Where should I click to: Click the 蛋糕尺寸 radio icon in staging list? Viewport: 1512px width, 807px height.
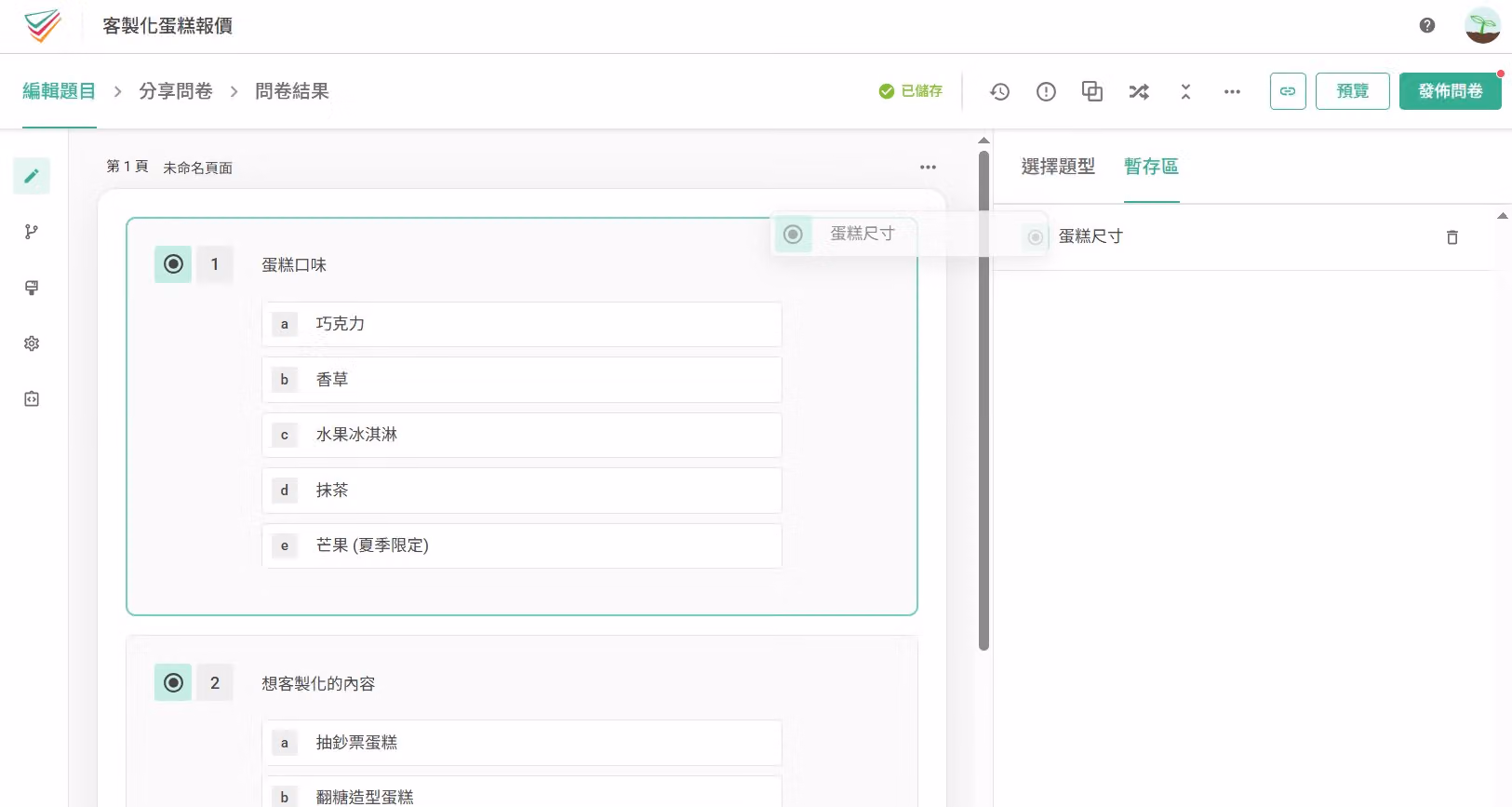click(1035, 237)
